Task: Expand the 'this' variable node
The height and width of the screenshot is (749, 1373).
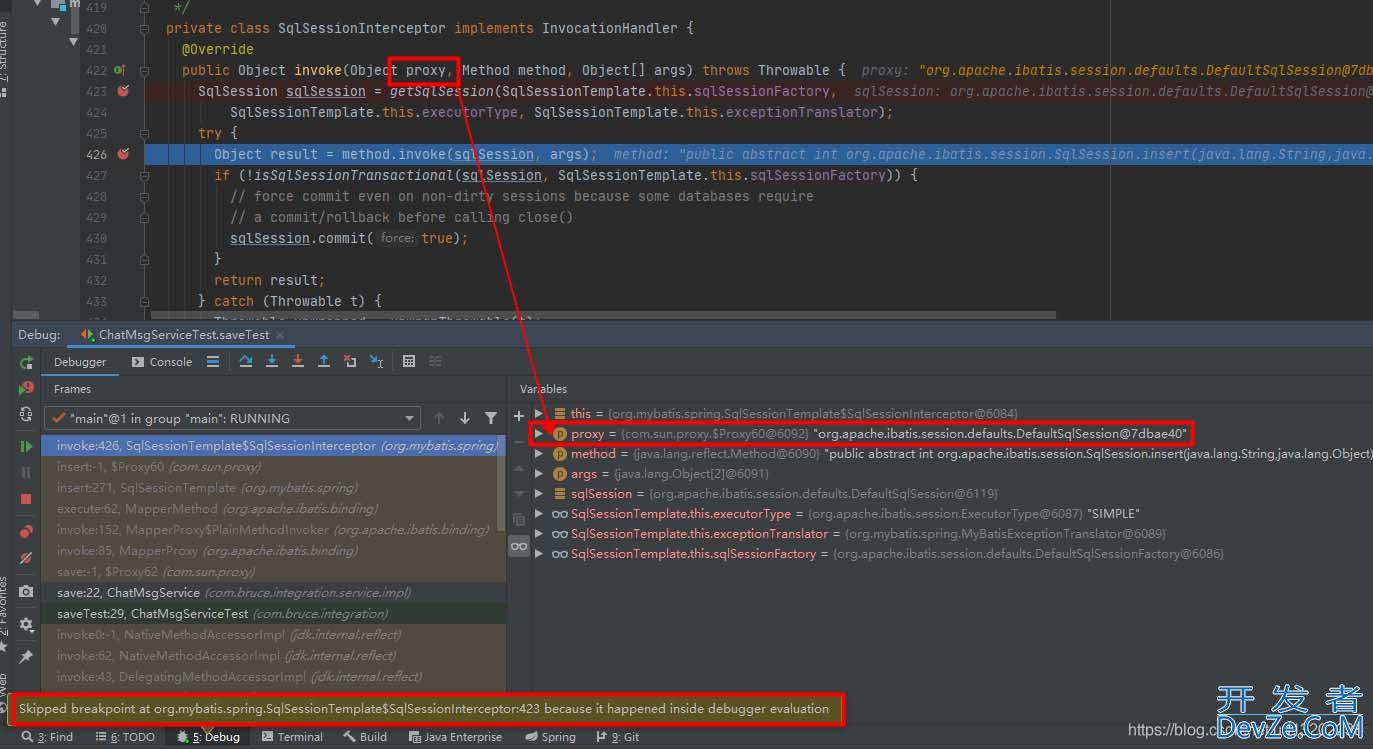Action: click(539, 413)
